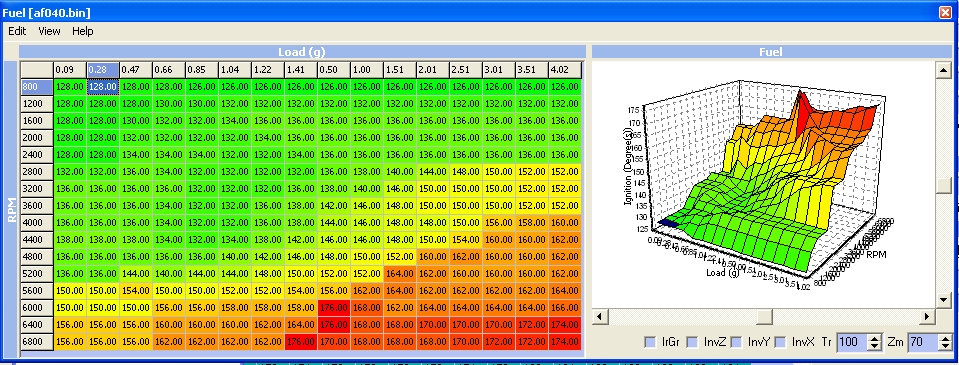Click the Load (g) table heading

tap(302, 52)
